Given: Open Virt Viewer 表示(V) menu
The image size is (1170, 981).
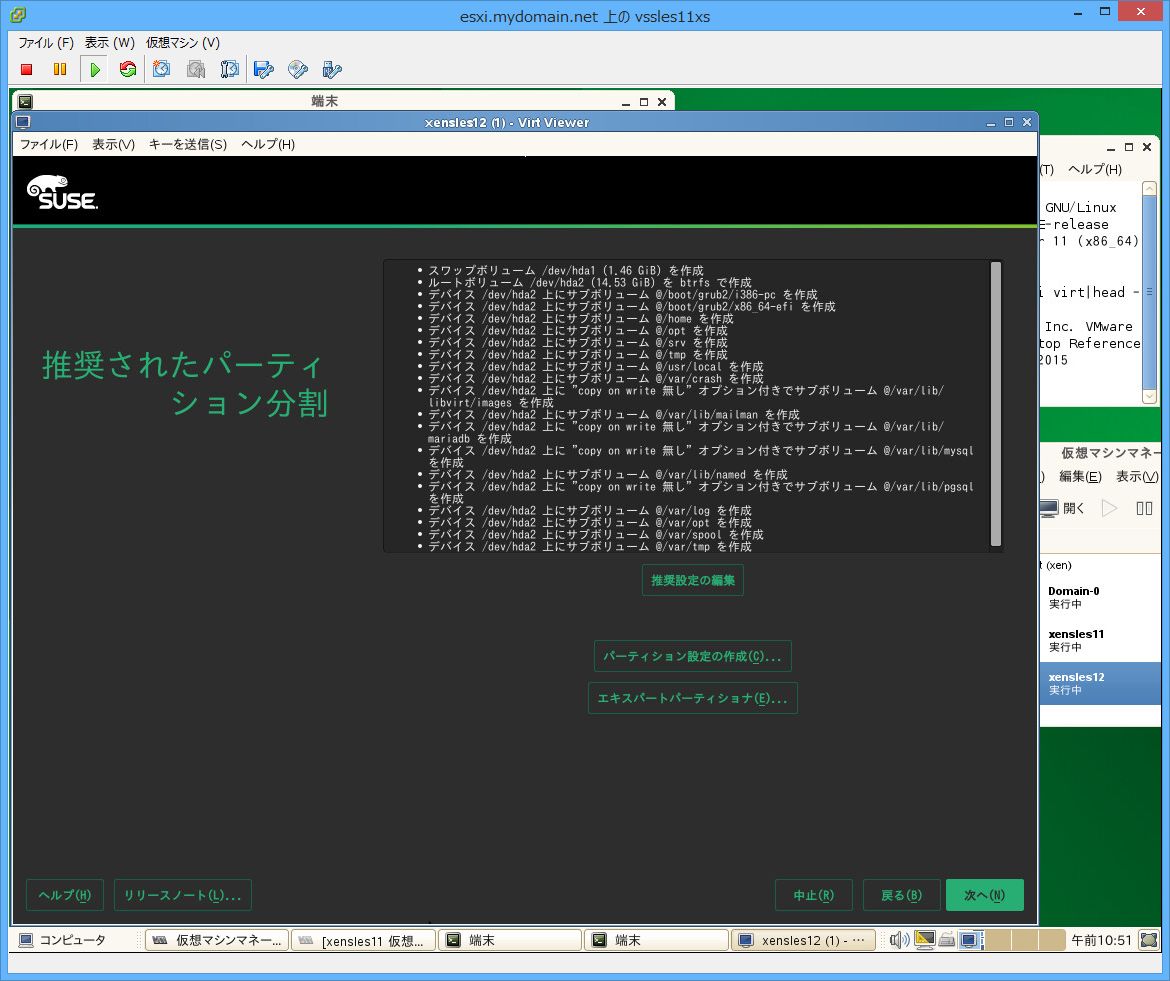Looking at the screenshot, I should (113, 144).
